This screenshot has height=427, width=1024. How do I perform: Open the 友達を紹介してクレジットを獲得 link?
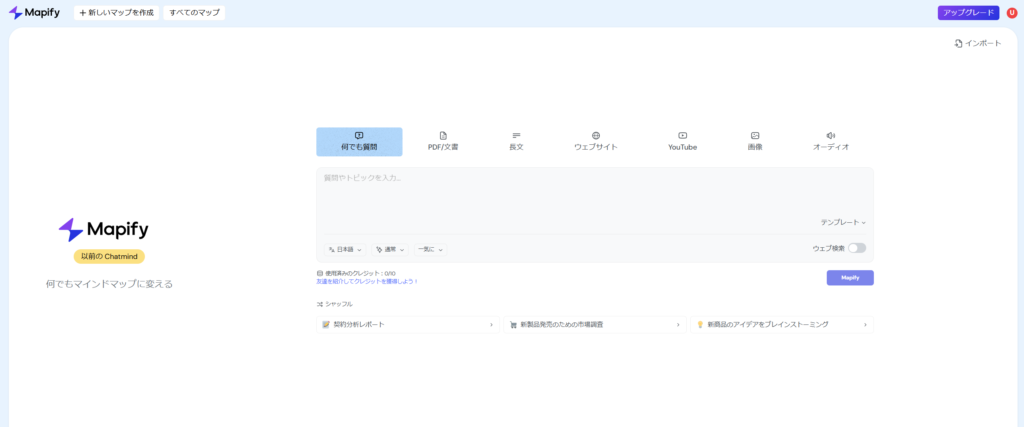click(367, 281)
